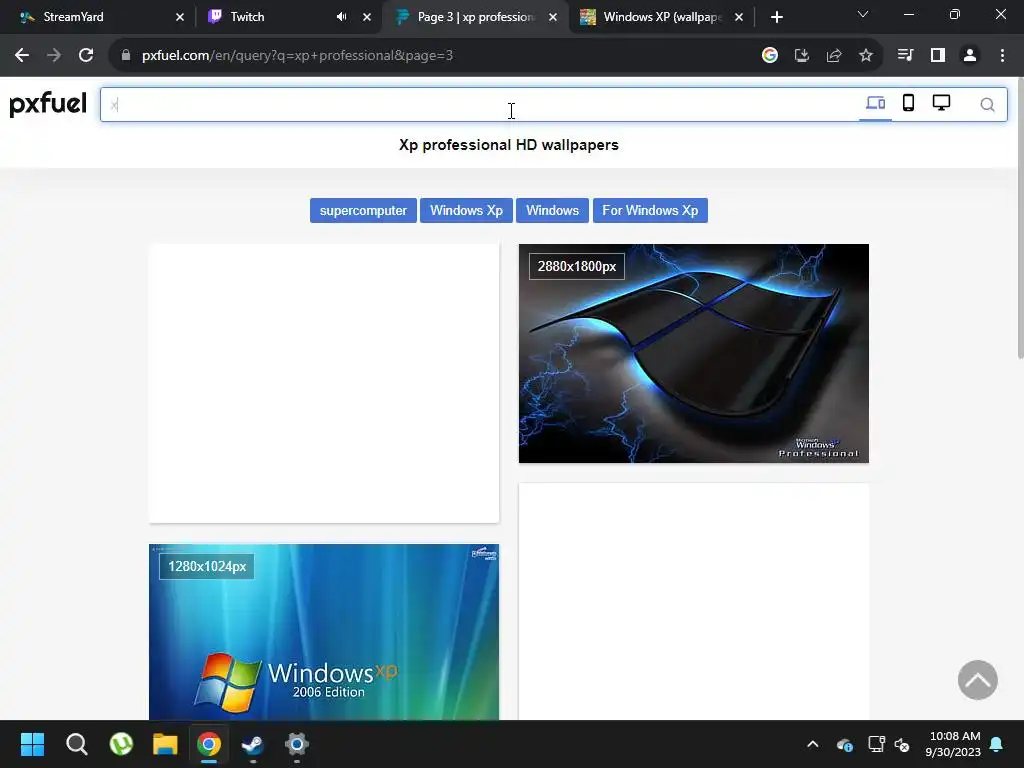
Task: Click the pxfuel logo
Action: coord(48,104)
